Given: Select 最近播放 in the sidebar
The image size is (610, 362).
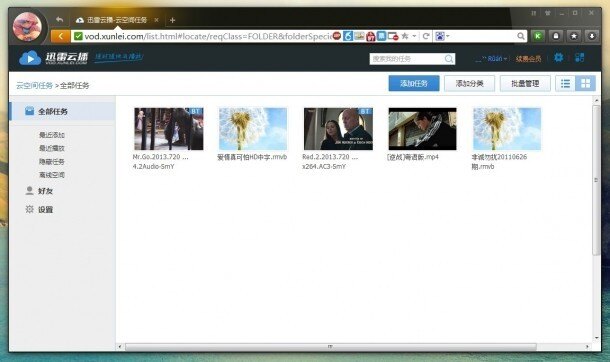Looking at the screenshot, I should (x=52, y=148).
